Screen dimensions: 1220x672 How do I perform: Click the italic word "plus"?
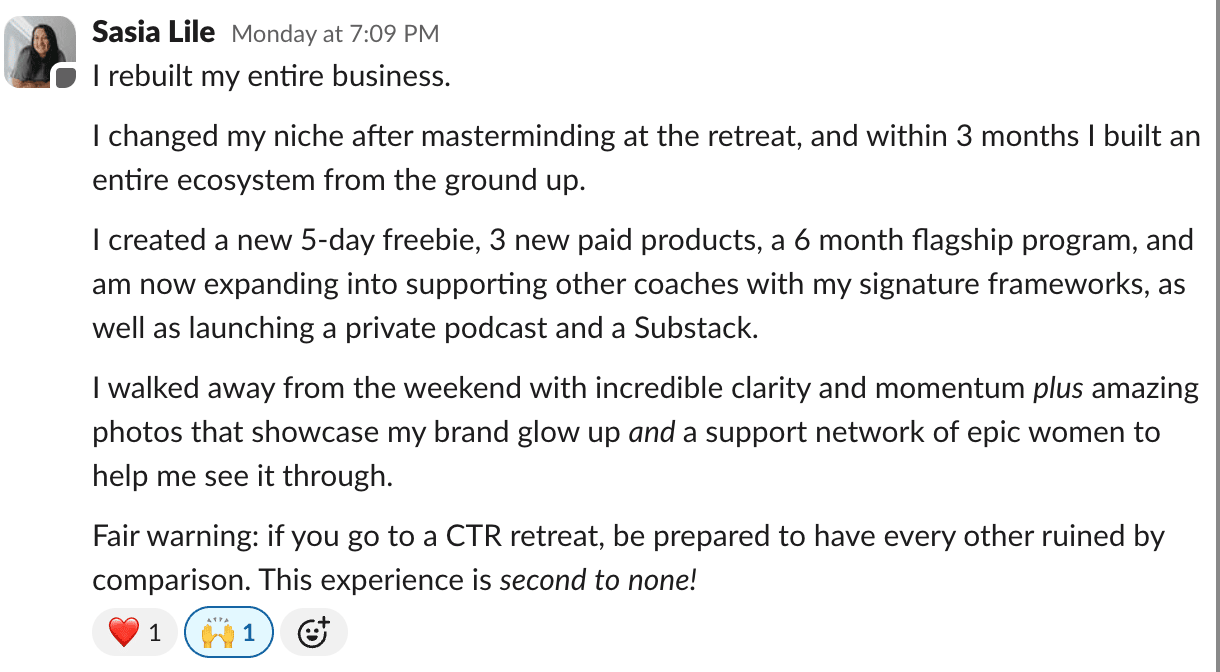click(x=1058, y=388)
